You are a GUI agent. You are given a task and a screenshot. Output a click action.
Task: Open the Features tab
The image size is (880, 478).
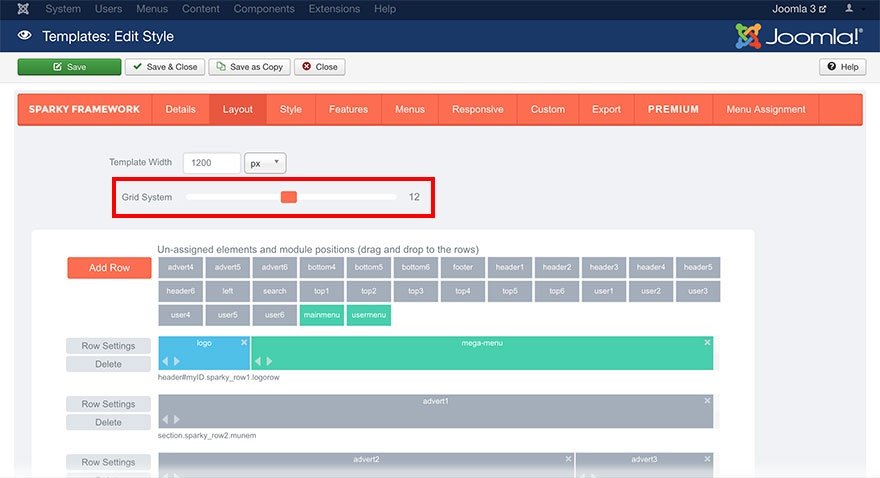(x=348, y=109)
